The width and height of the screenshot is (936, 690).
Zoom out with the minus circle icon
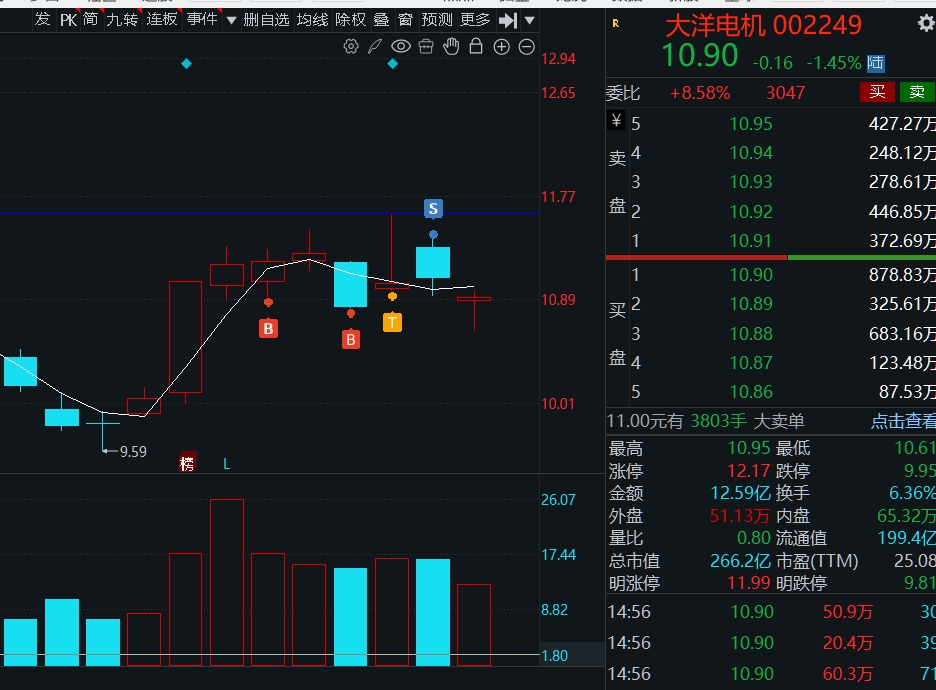(x=526, y=47)
